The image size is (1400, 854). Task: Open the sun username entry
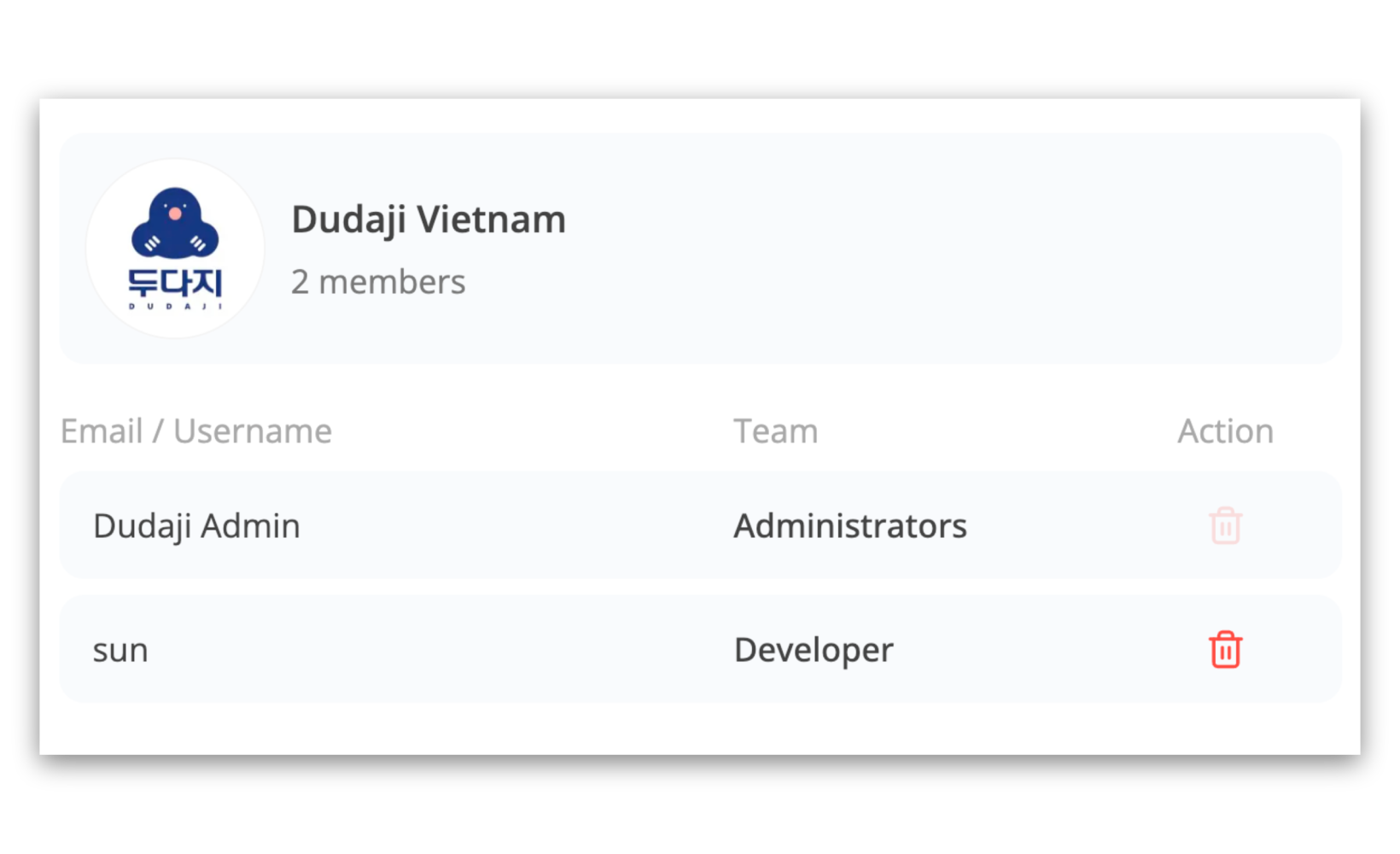pos(120,651)
